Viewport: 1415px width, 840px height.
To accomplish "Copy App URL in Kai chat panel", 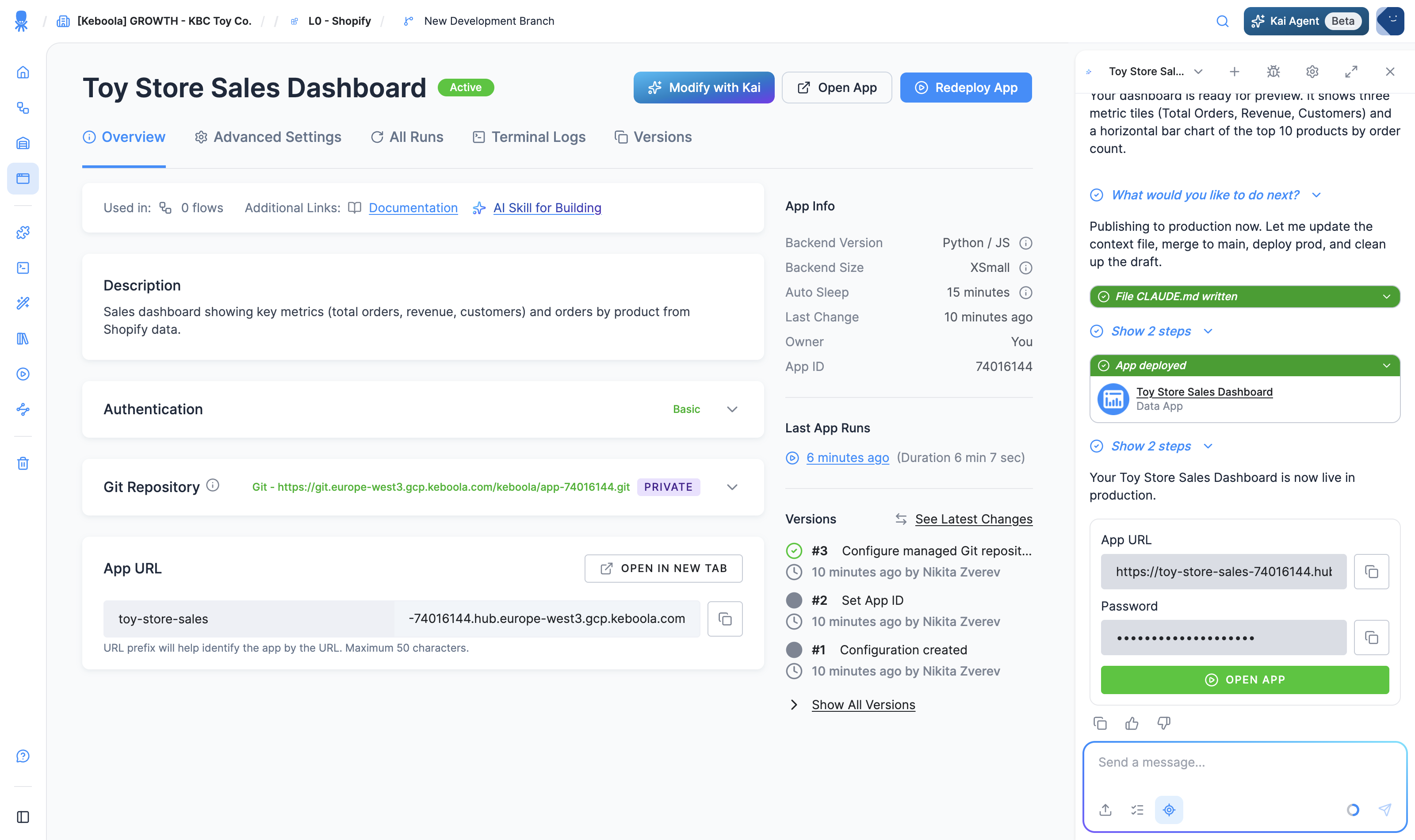I will pyautogui.click(x=1371, y=572).
